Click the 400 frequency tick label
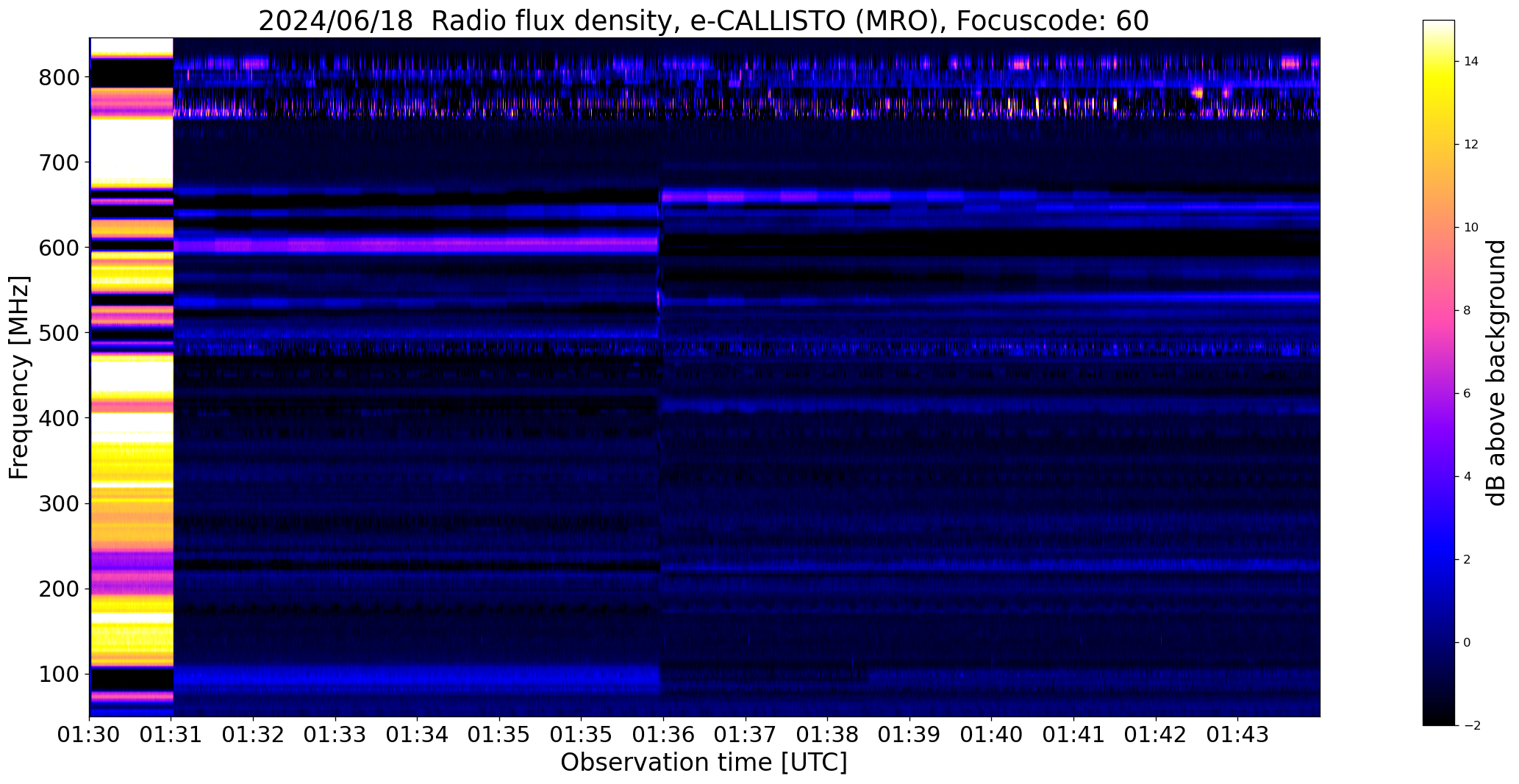 pyautogui.click(x=60, y=418)
